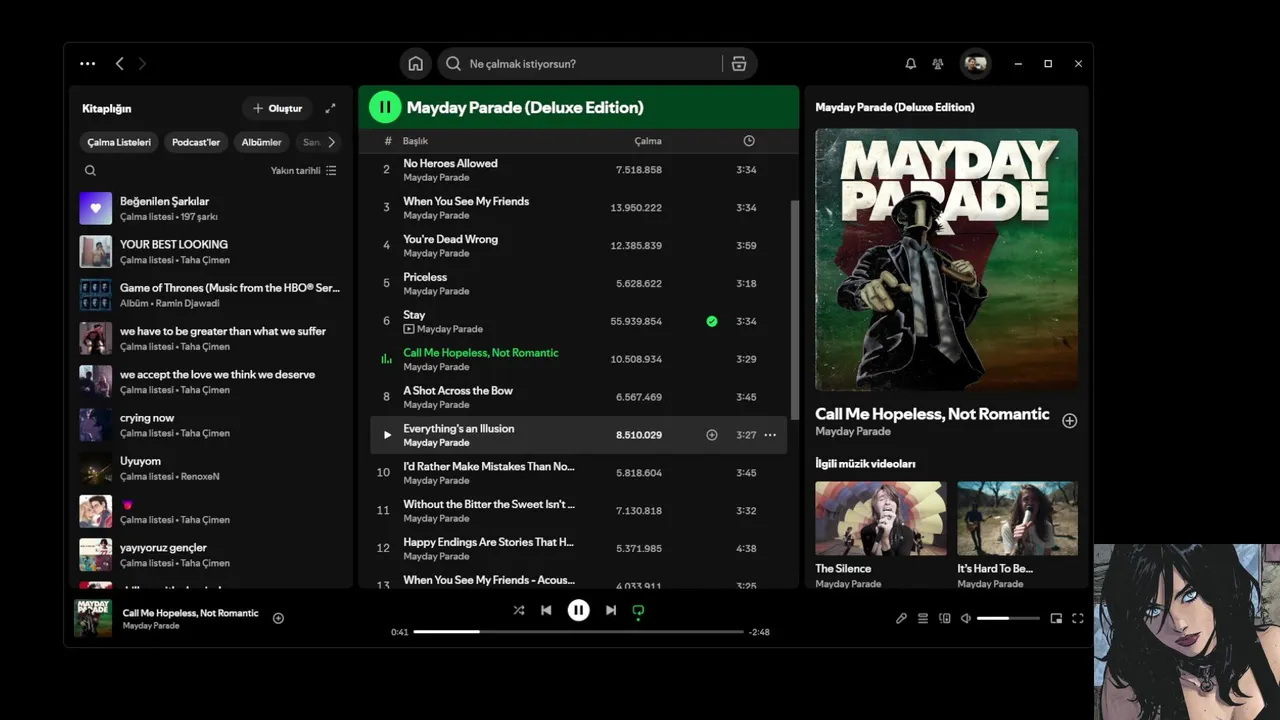
Task: Open the Yakın tarihli sort dropdown
Action: [304, 170]
